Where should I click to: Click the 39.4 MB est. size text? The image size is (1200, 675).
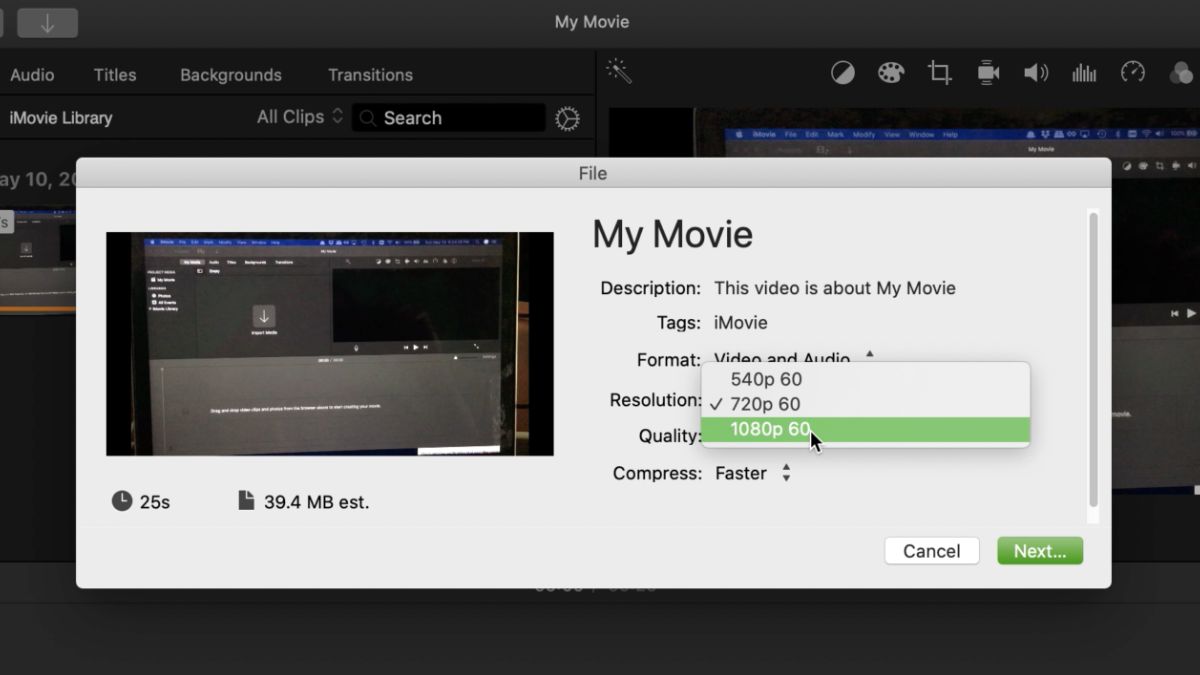pos(317,502)
